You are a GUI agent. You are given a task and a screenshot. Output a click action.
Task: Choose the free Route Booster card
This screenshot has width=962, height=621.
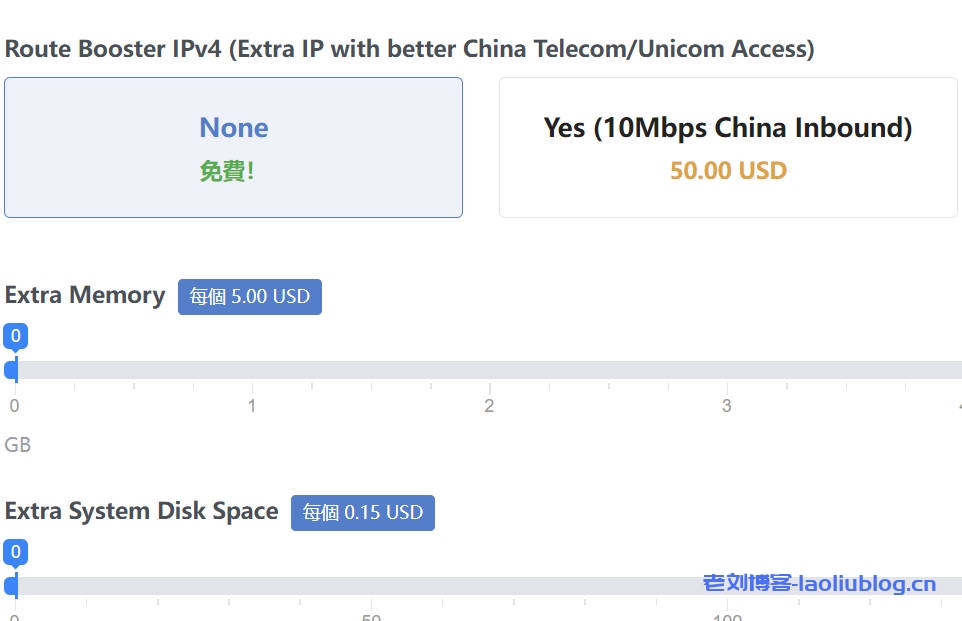[233, 147]
